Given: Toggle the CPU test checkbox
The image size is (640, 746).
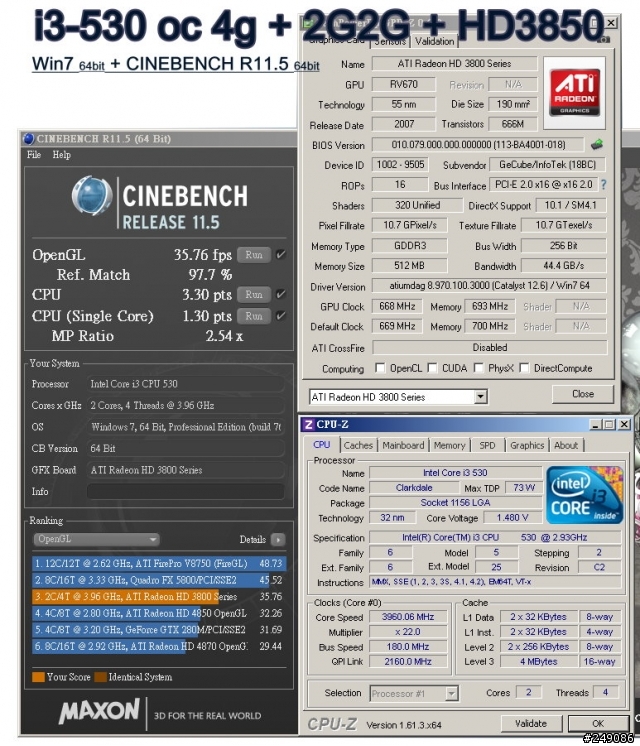Looking at the screenshot, I should [x=281, y=294].
